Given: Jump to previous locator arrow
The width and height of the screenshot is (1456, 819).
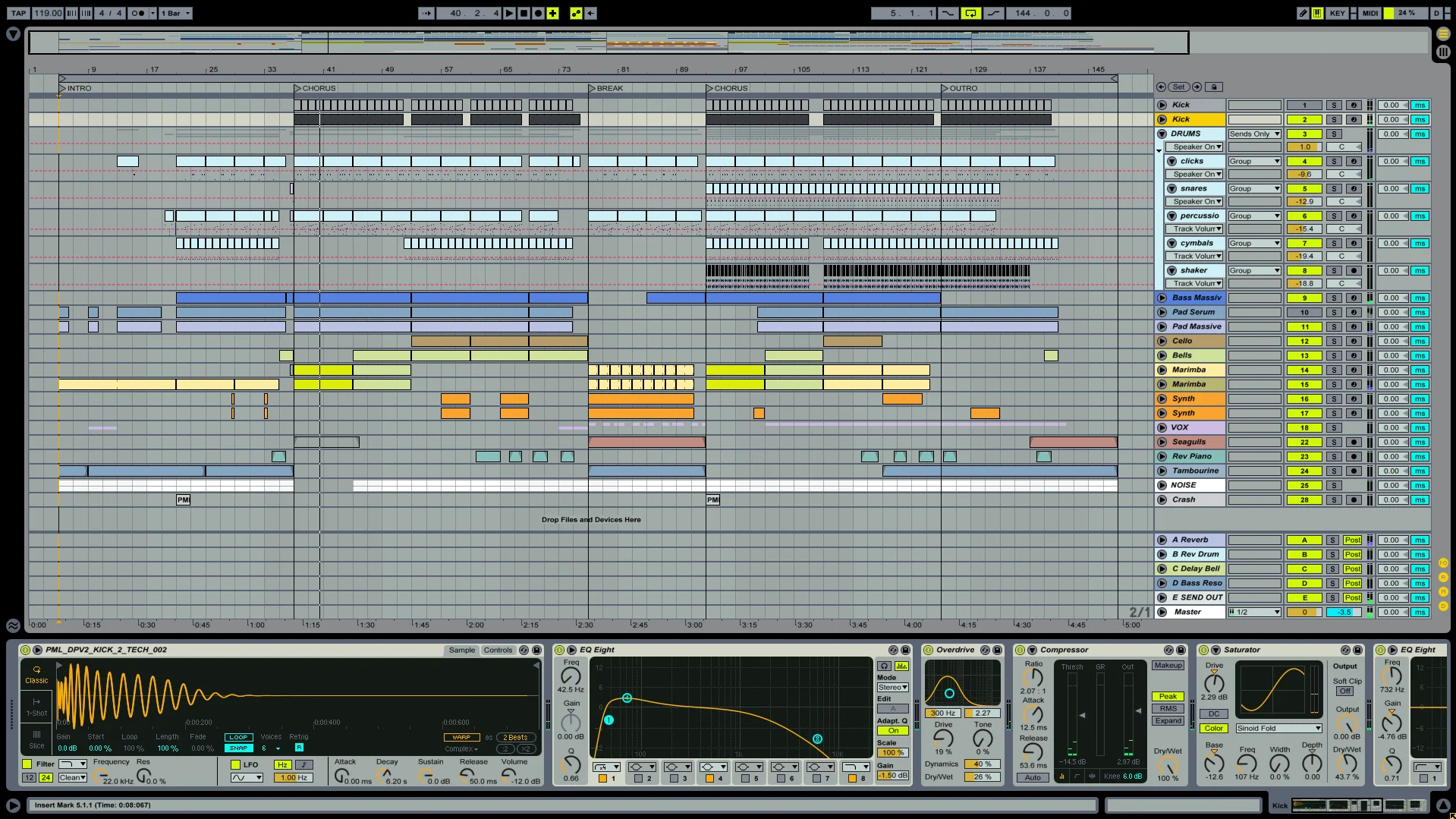Looking at the screenshot, I should click(1161, 87).
